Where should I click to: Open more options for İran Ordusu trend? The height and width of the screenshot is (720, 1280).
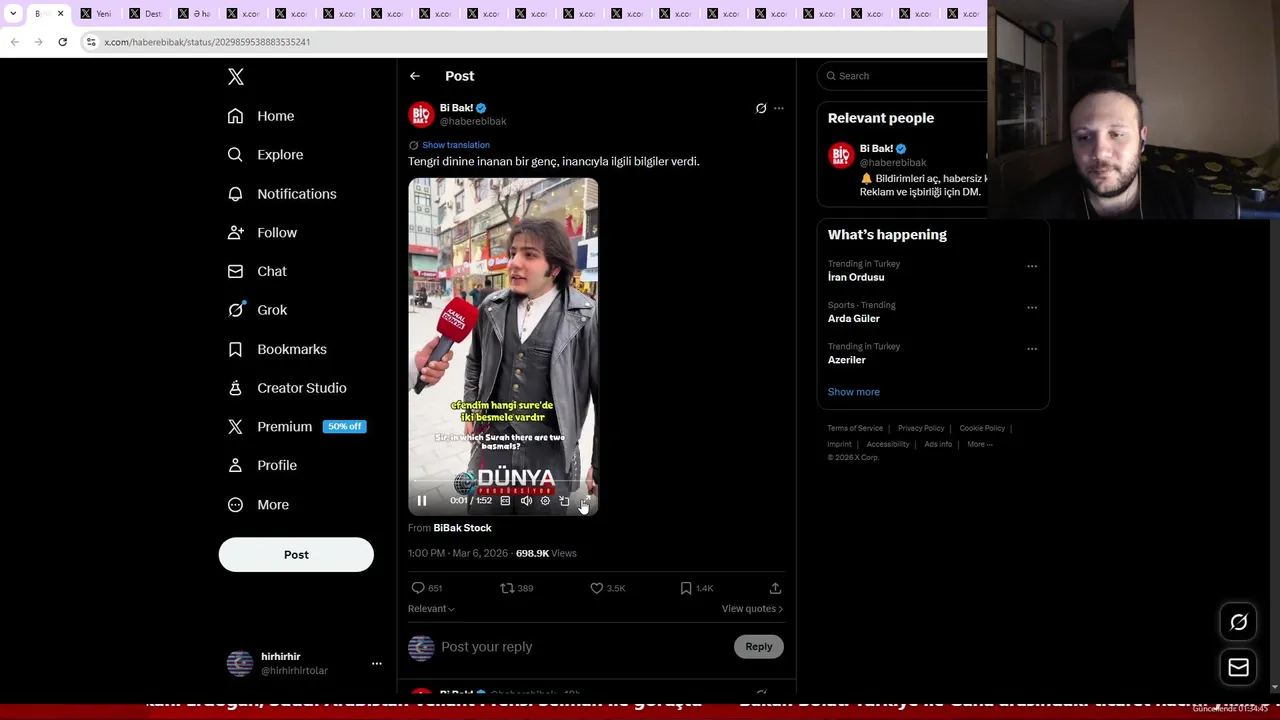coord(1032,266)
